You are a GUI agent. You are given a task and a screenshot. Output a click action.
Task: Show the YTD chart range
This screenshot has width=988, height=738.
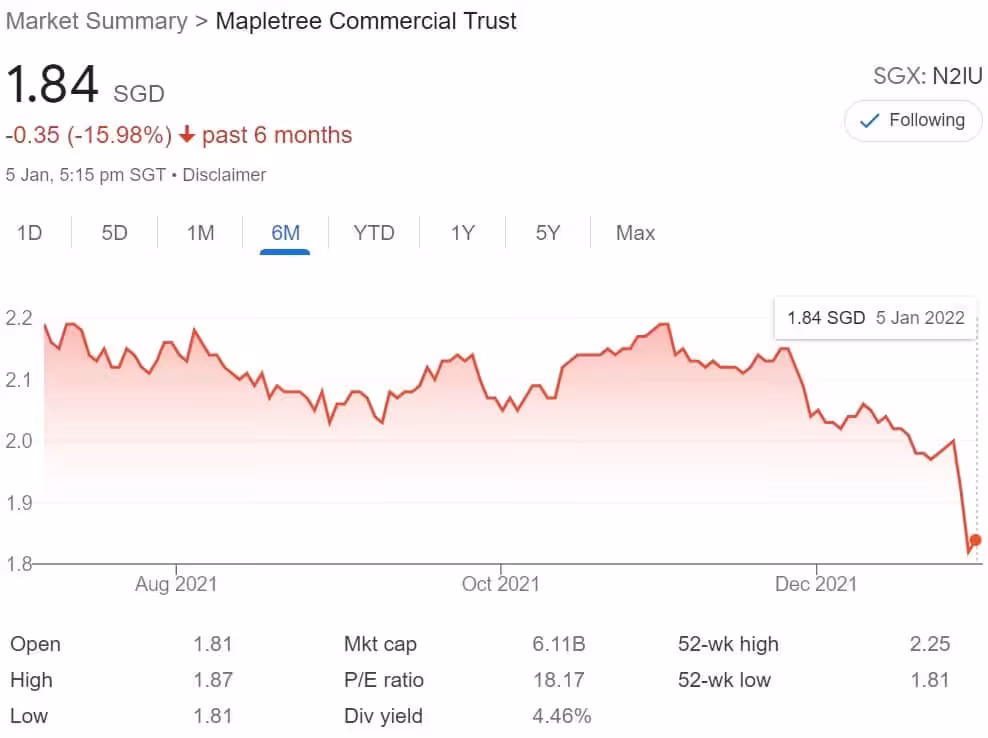pyautogui.click(x=374, y=233)
